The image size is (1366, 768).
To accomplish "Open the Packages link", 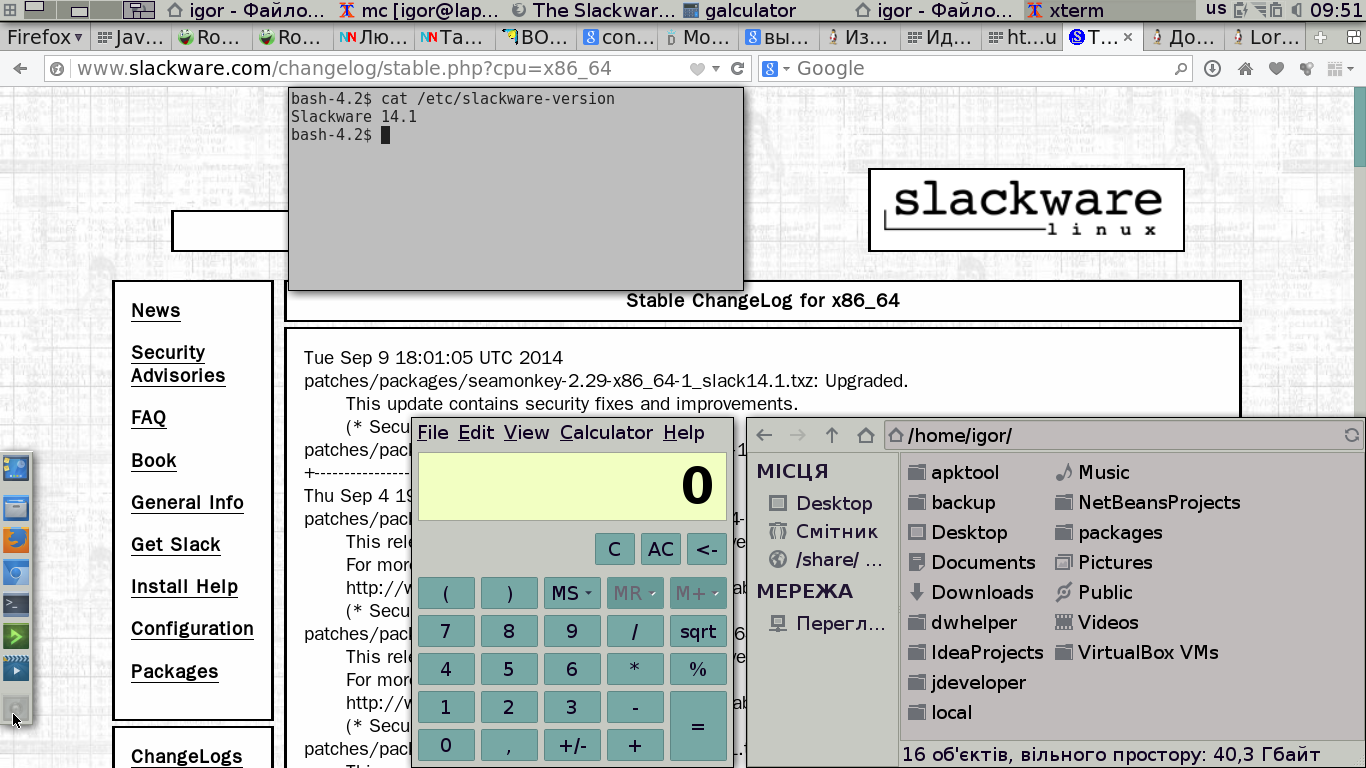I will (175, 671).
